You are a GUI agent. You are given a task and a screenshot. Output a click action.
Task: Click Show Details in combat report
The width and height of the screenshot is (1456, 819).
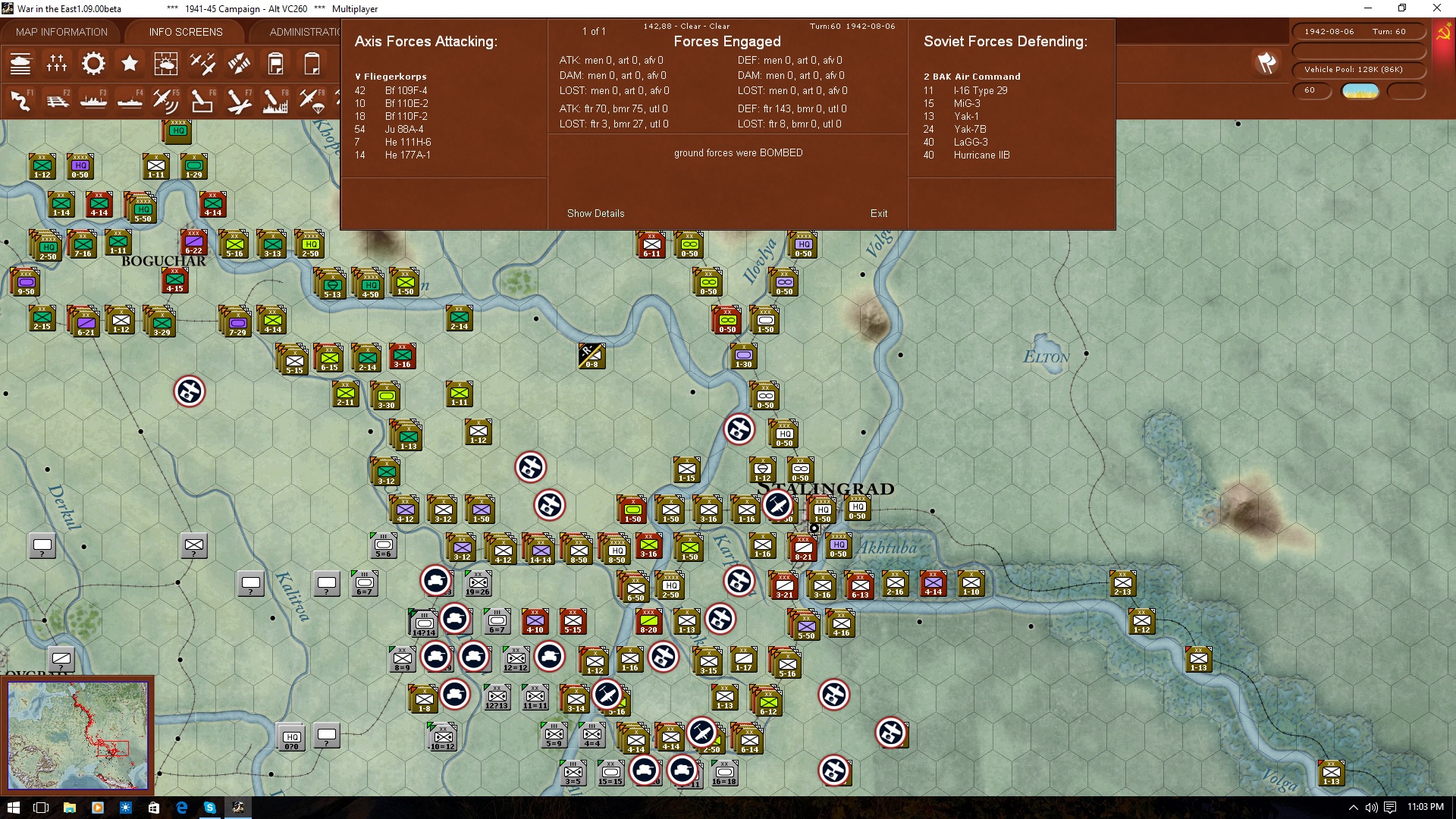(x=595, y=213)
